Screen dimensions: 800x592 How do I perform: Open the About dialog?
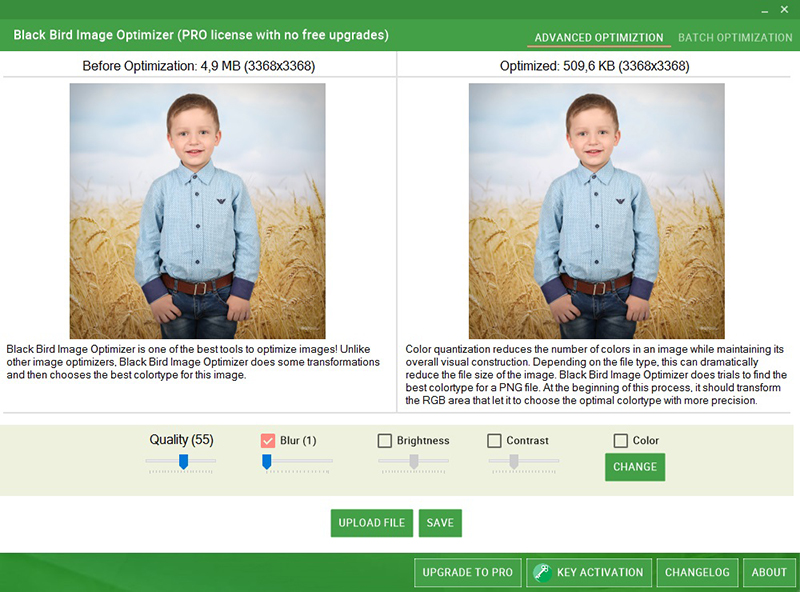[x=769, y=573]
